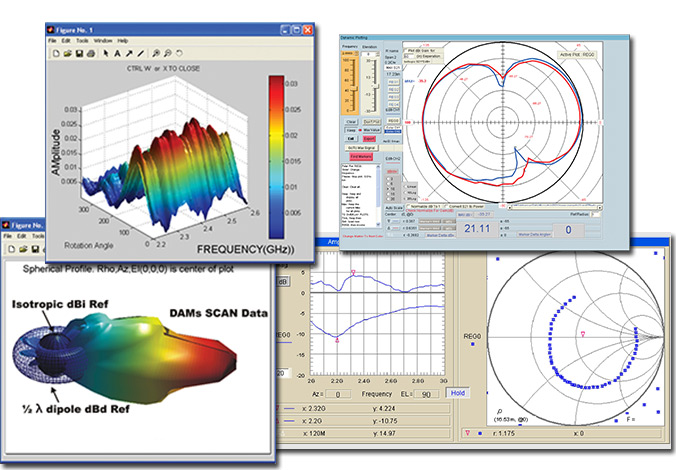Viewport: 676px width, 470px height.
Task: Open Tools menu in Figure No. 1
Action: 82,41
